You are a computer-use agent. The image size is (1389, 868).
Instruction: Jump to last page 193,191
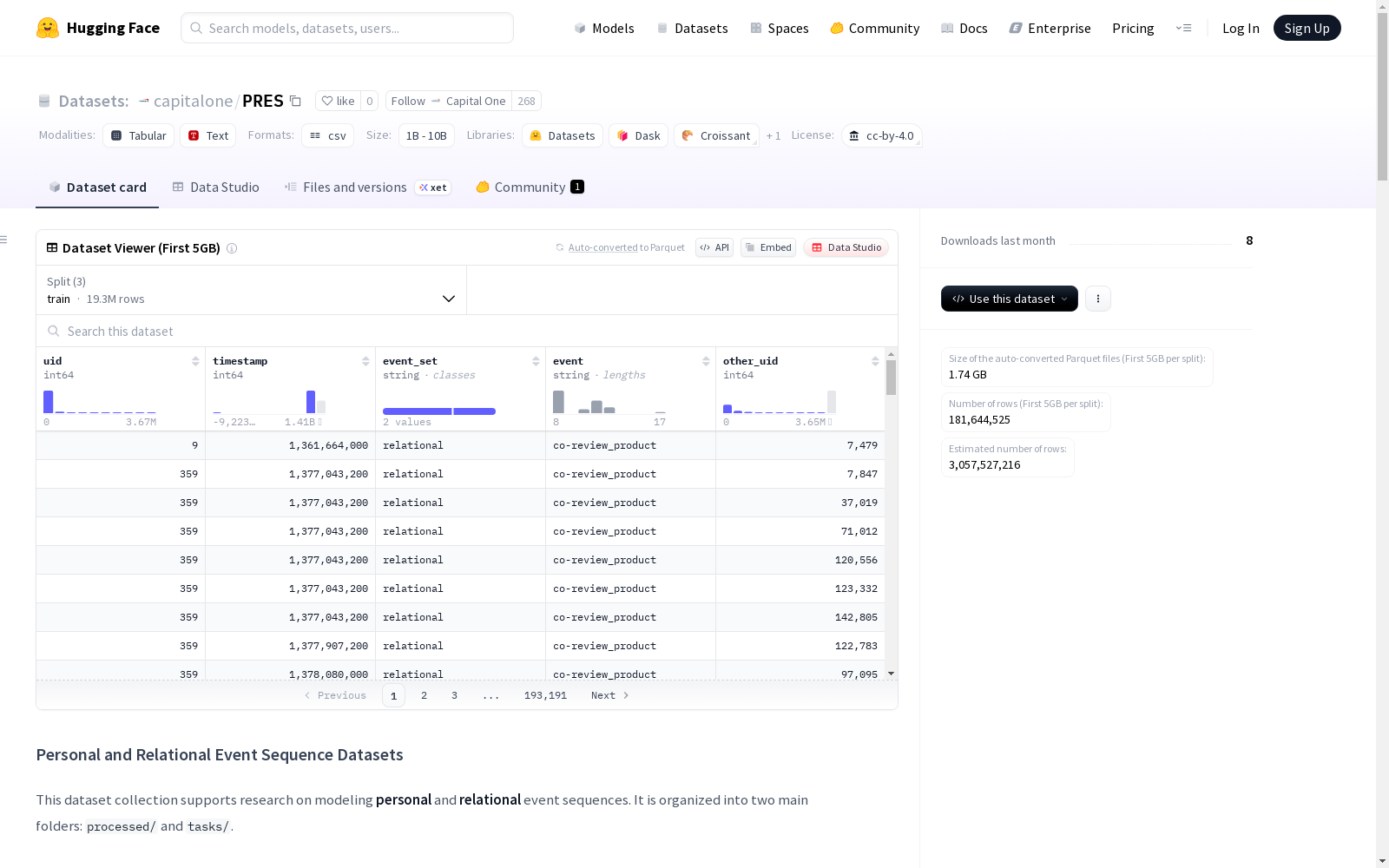[545, 695]
